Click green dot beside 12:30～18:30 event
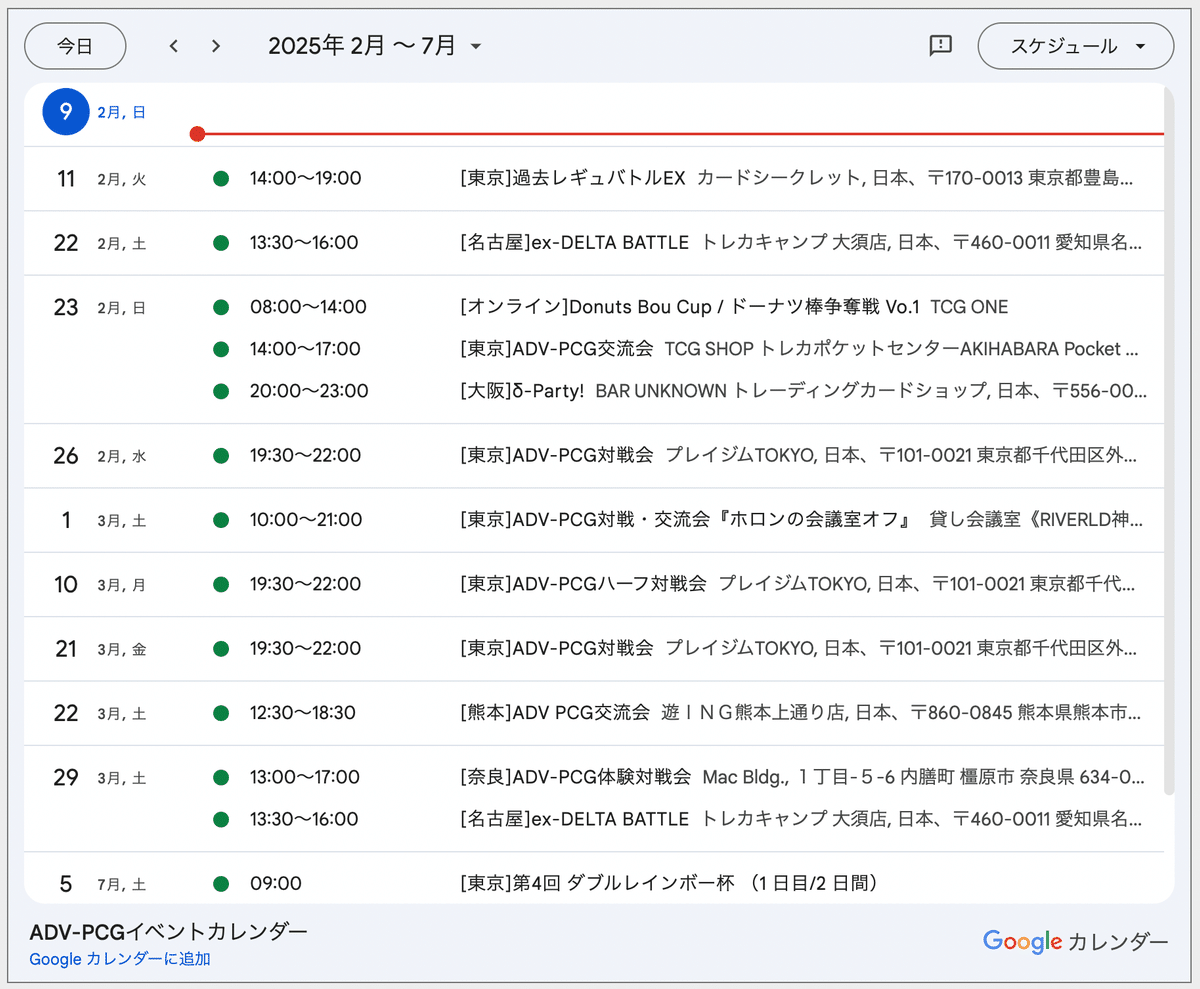The height and width of the screenshot is (989, 1200). [x=221, y=713]
